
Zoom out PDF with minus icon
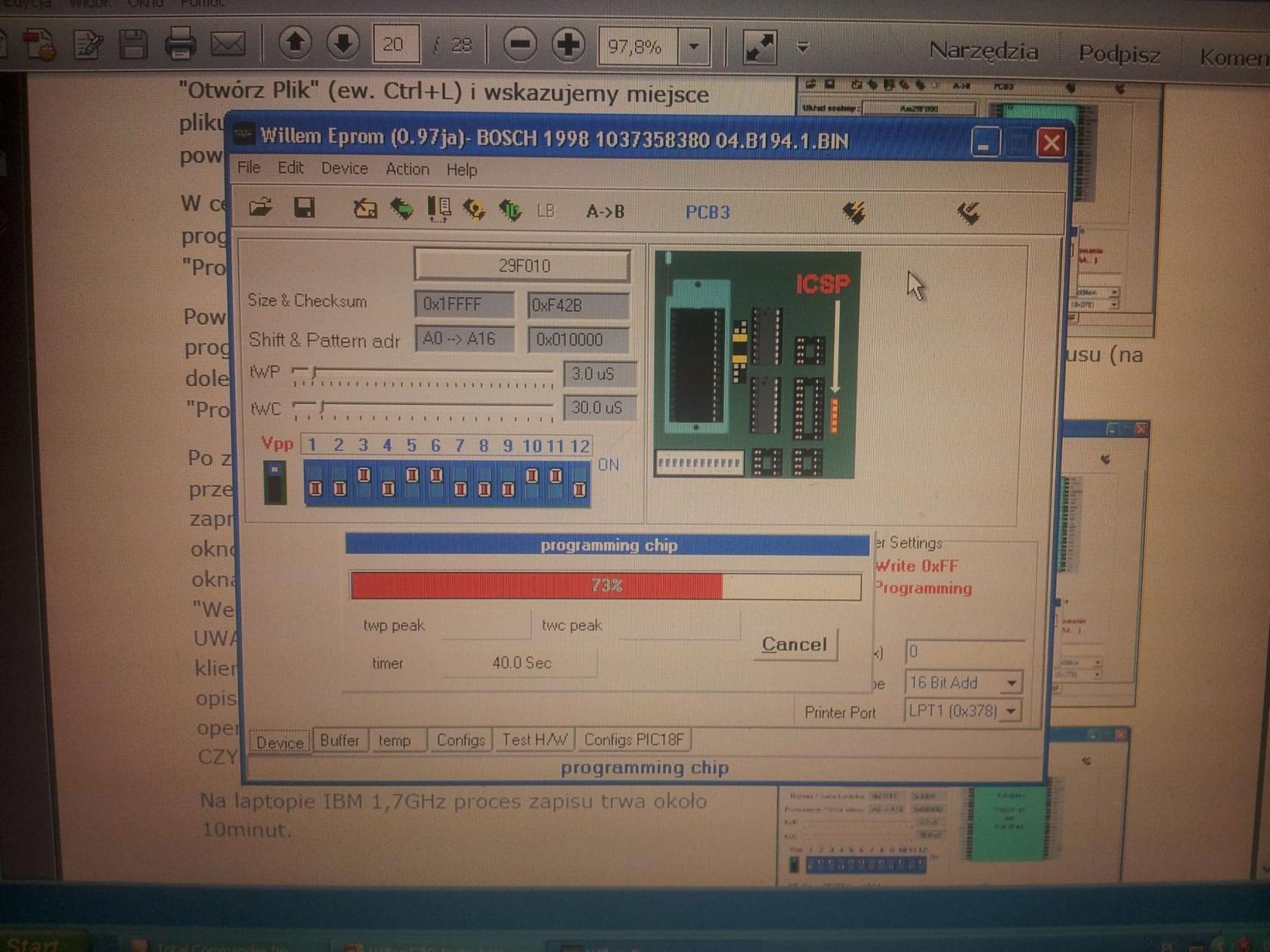(x=519, y=45)
